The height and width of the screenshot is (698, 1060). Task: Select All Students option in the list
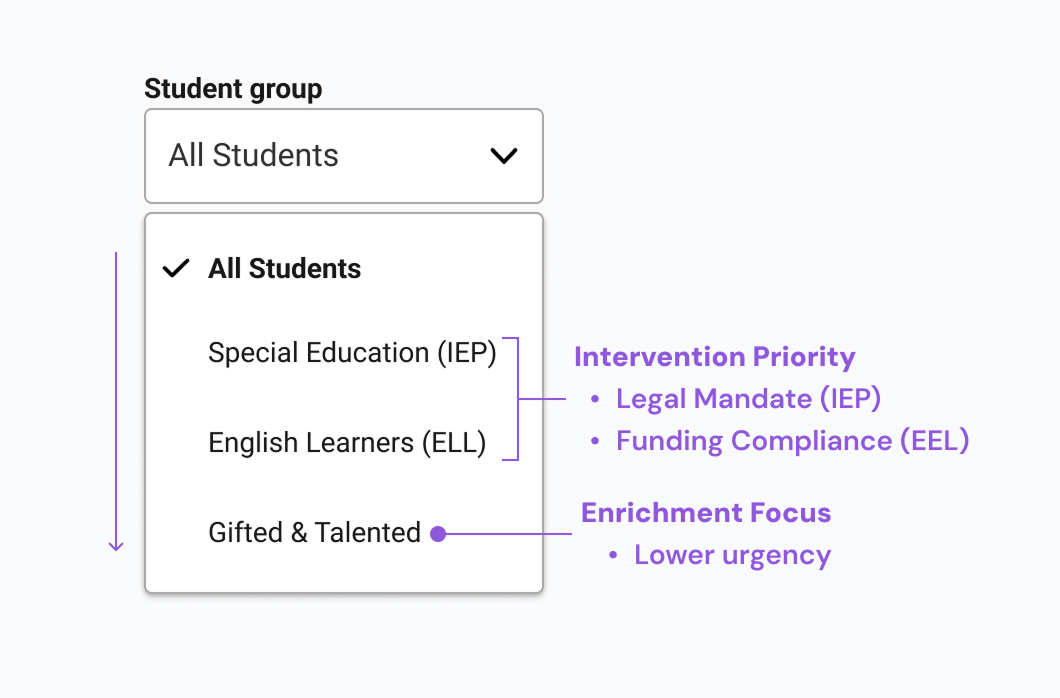coord(285,268)
